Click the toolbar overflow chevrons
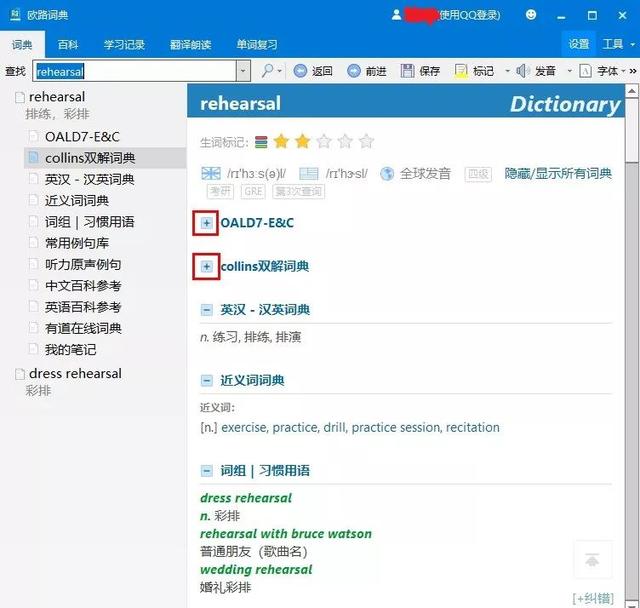640x608 pixels. pos(633,71)
